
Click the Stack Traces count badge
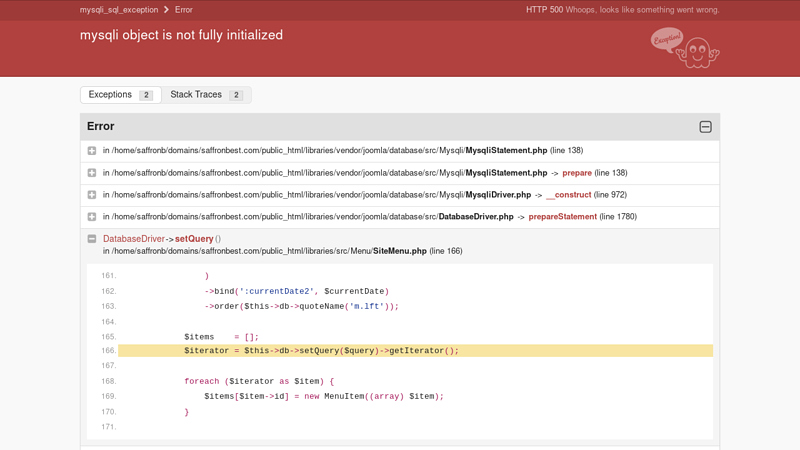(x=236, y=95)
